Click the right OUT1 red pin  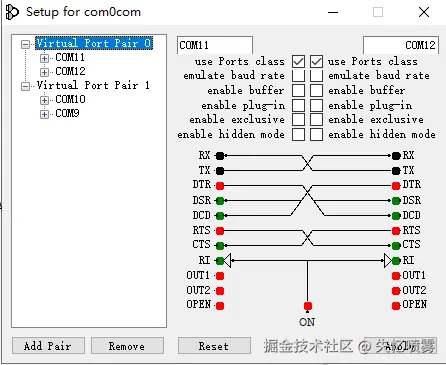396,276
